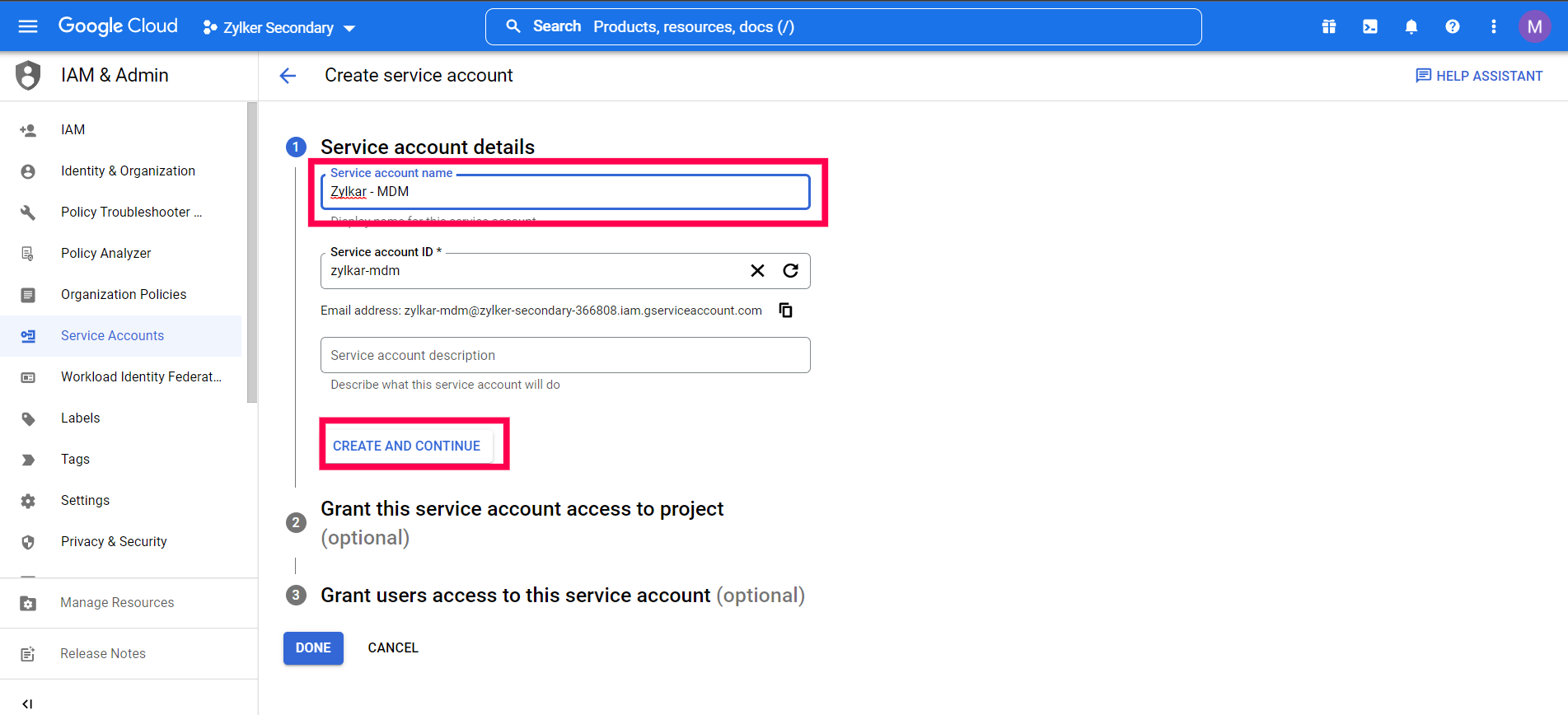Viewport: 1568px width, 715px height.
Task: Copy the service account email address
Action: (x=786, y=311)
